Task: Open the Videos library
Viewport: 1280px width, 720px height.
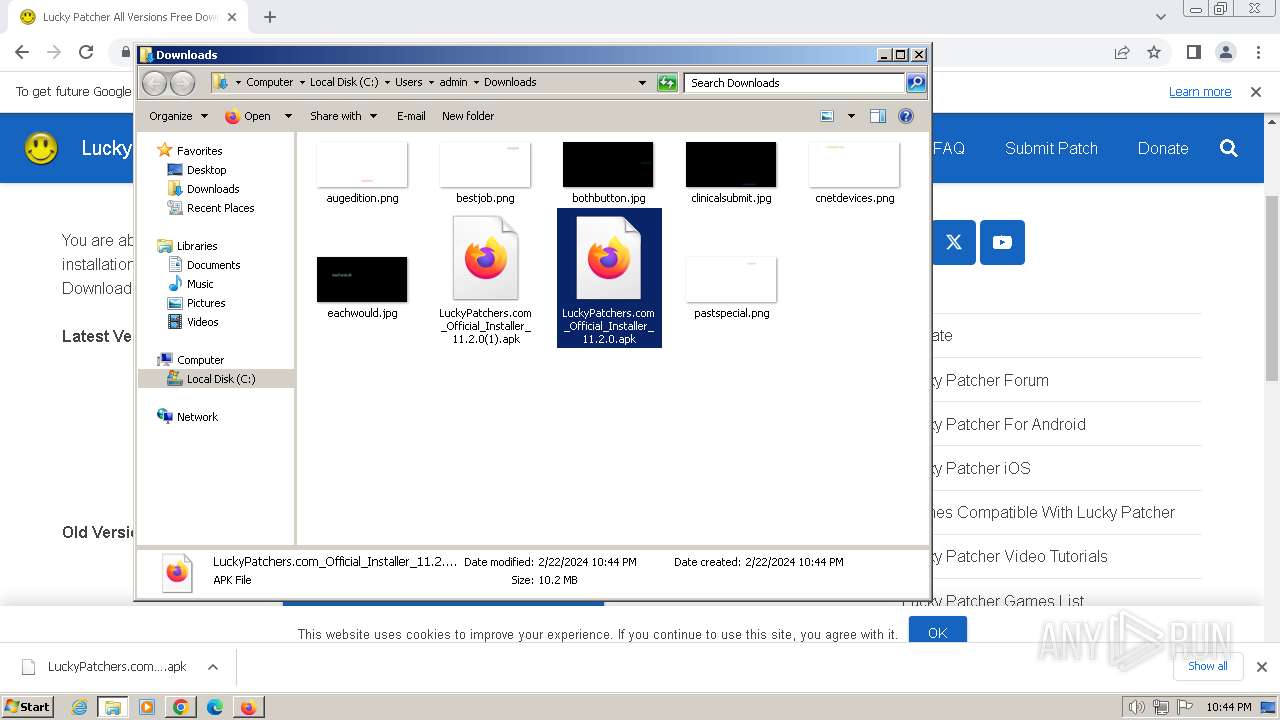Action: pyautogui.click(x=202, y=322)
